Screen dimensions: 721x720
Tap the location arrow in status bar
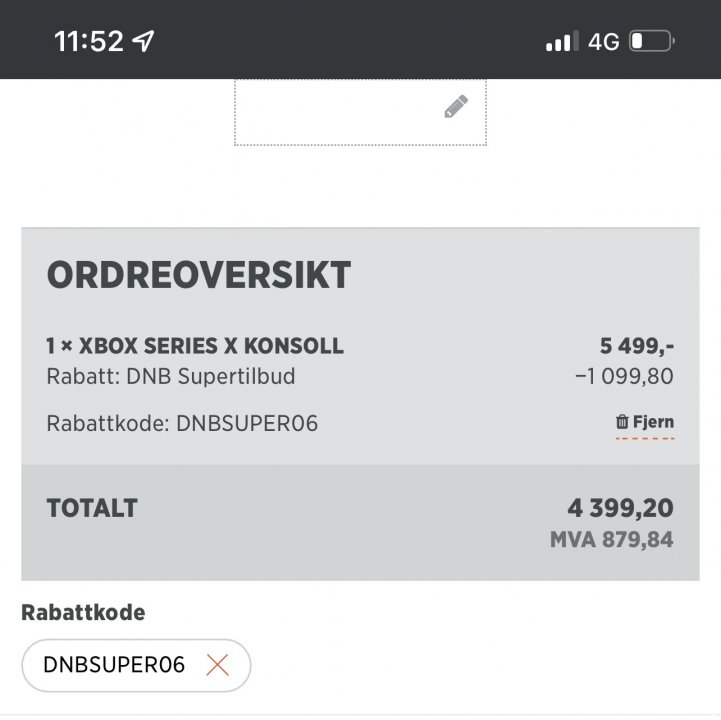(144, 41)
